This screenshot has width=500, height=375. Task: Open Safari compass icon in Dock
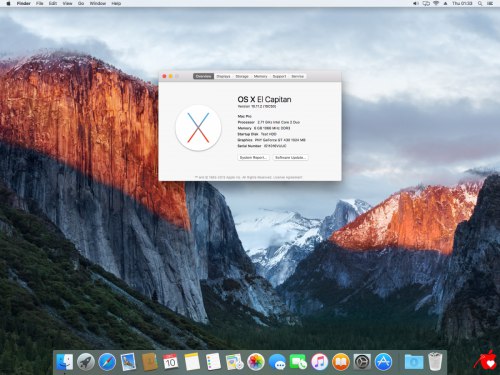click(x=107, y=362)
